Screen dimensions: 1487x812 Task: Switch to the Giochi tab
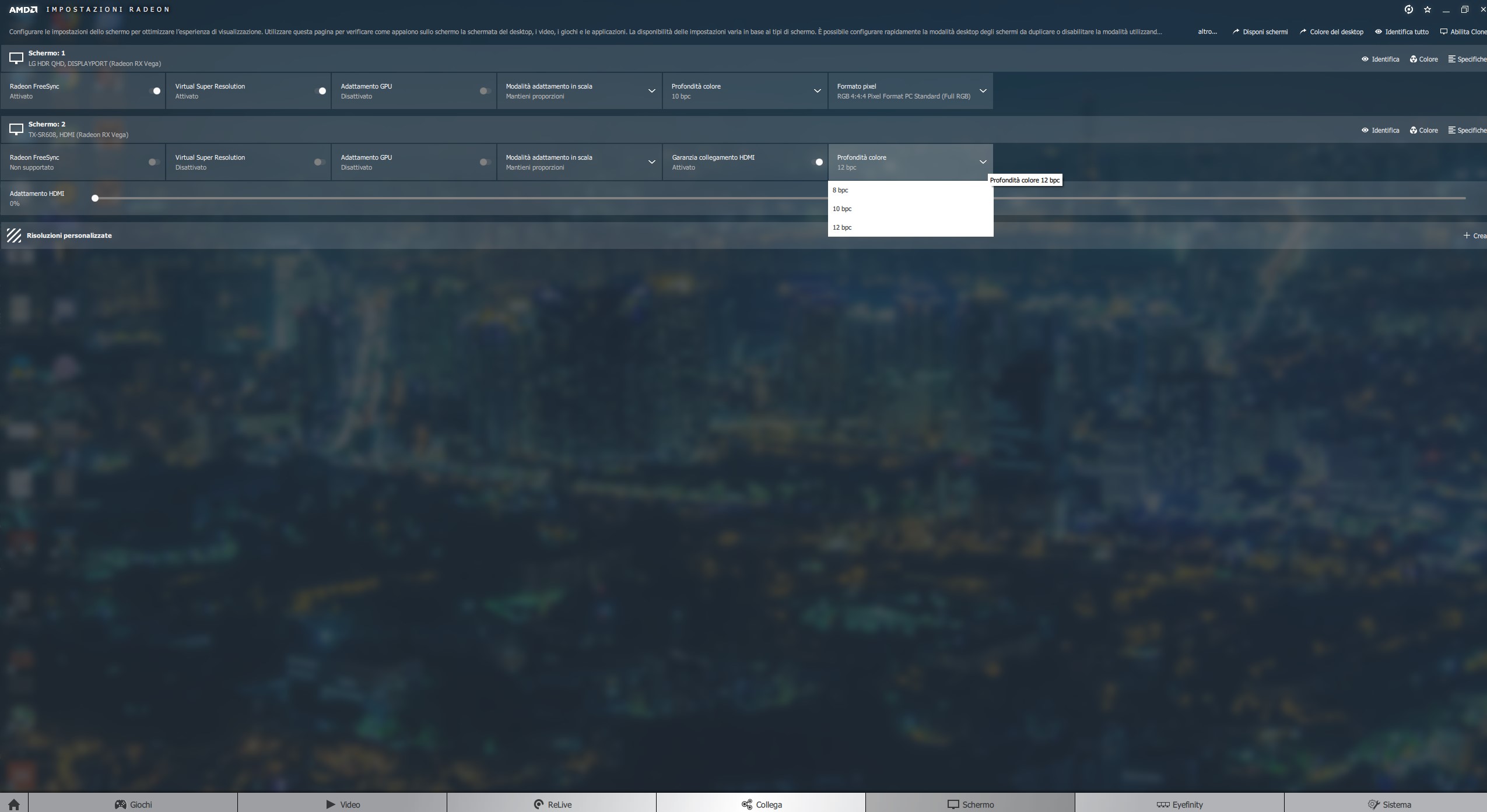click(x=133, y=804)
